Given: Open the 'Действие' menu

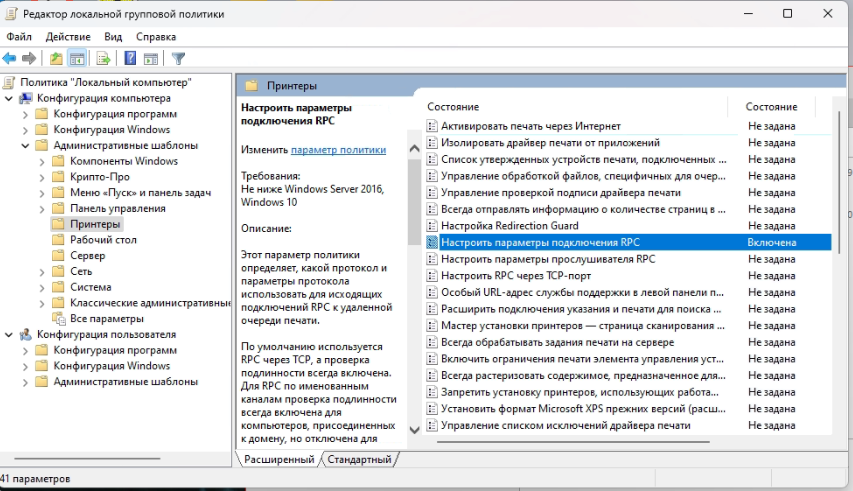Looking at the screenshot, I should (x=68, y=37).
